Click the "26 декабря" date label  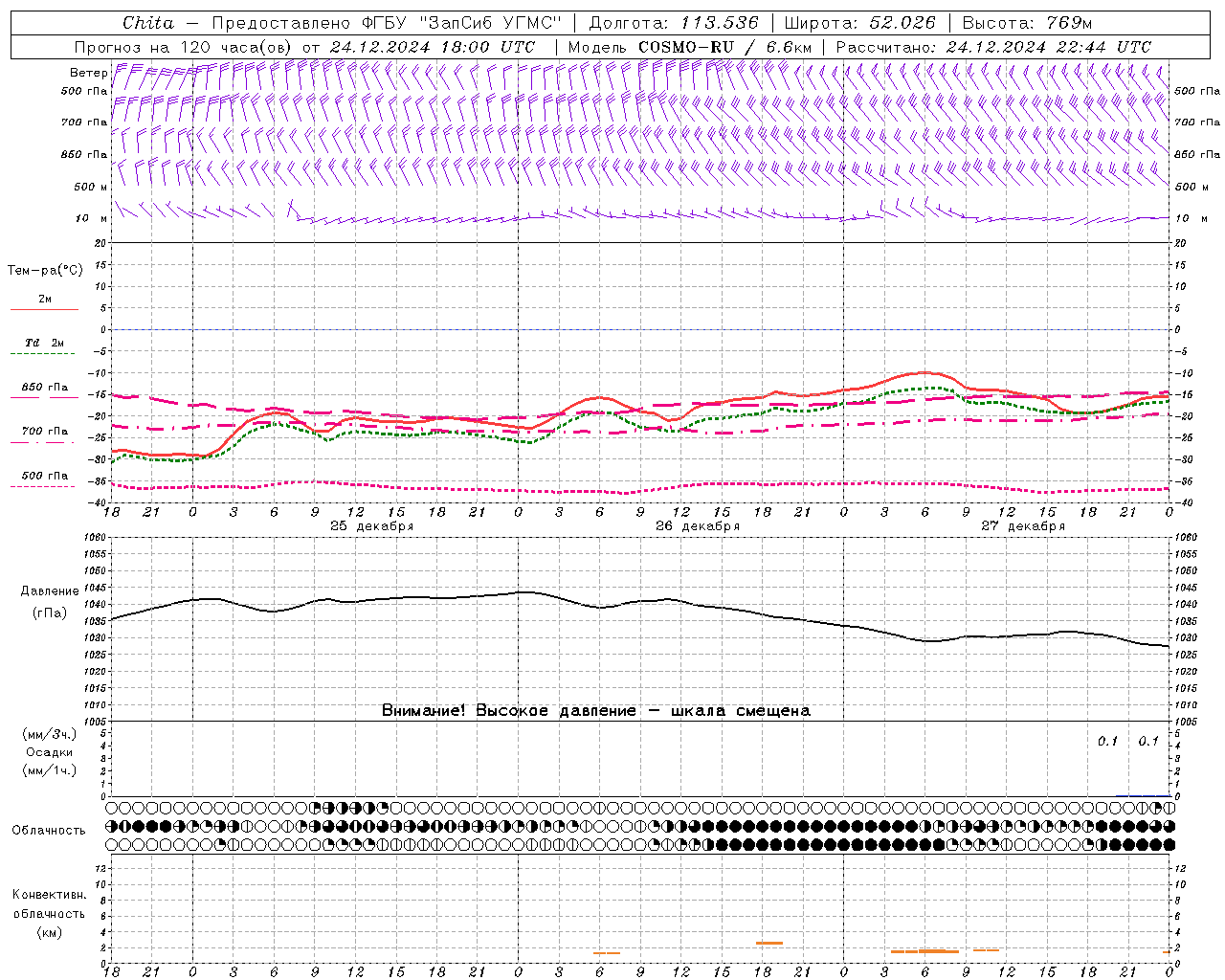(x=698, y=526)
